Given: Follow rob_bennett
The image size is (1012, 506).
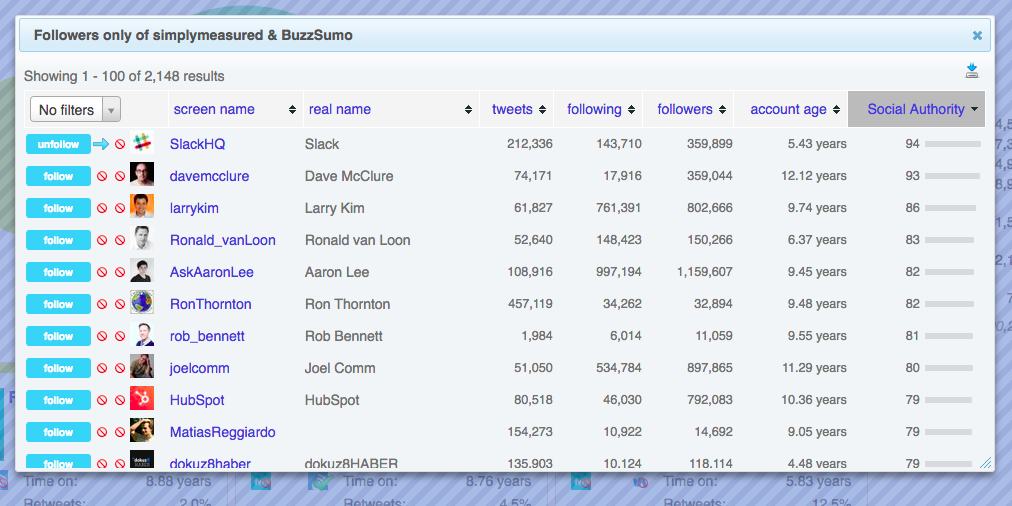Looking at the screenshot, I should (x=58, y=336).
